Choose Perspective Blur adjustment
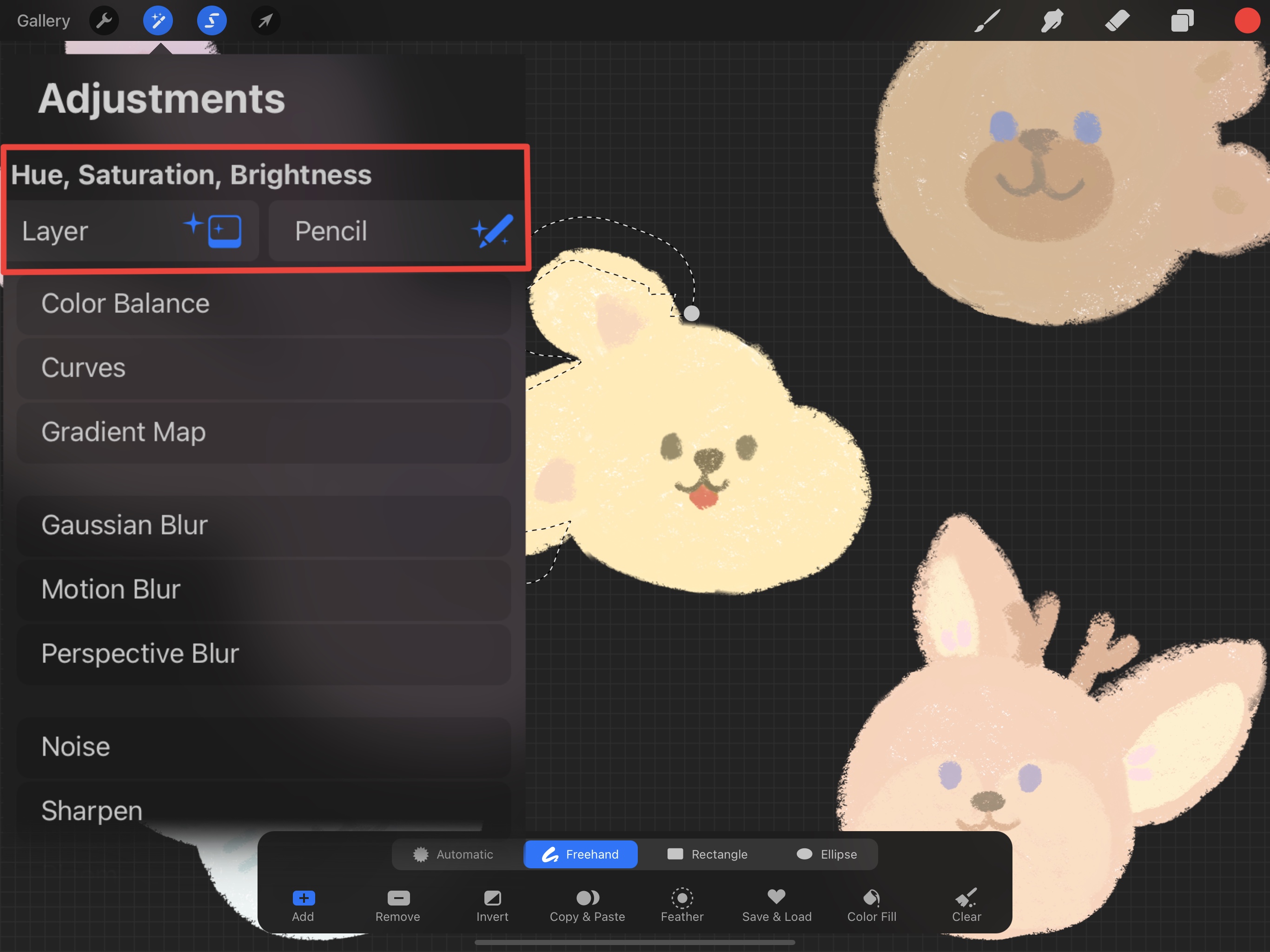Viewport: 1270px width, 952px height. coord(264,654)
